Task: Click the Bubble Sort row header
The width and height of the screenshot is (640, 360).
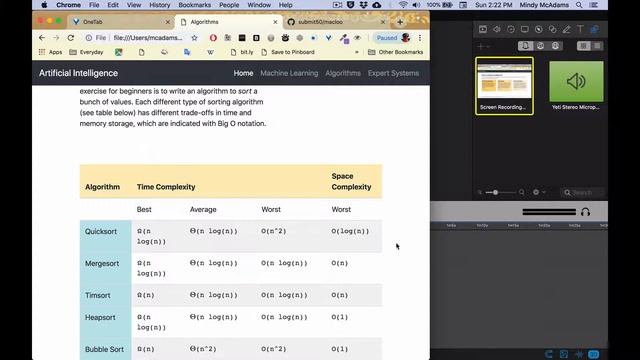Action: [105, 349]
